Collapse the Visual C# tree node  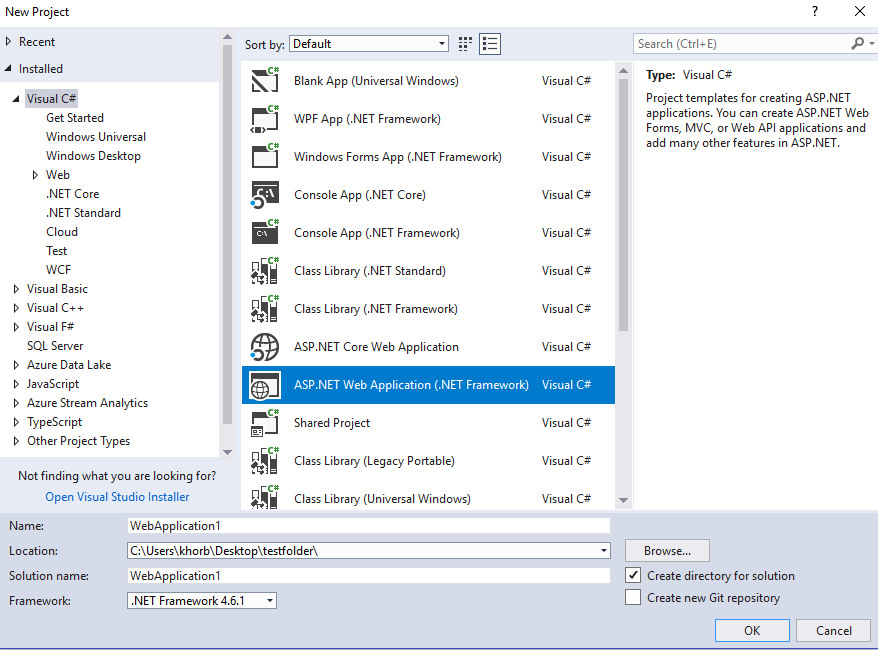click(16, 99)
